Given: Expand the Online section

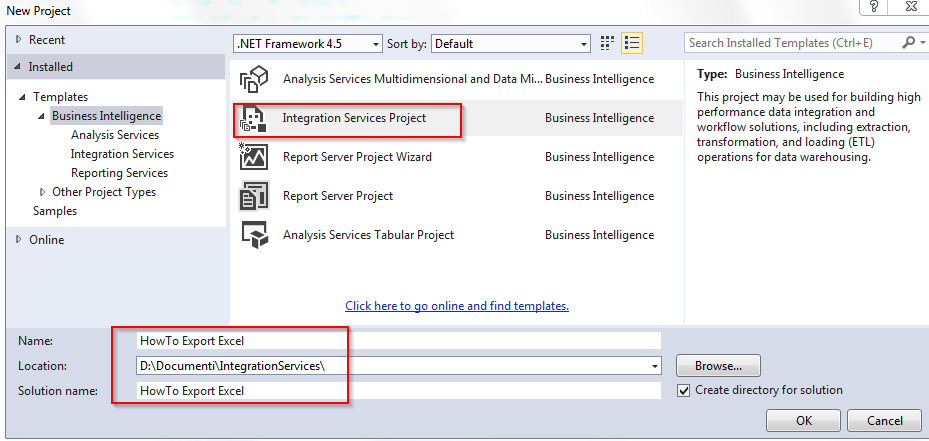Looking at the screenshot, I should [x=18, y=240].
